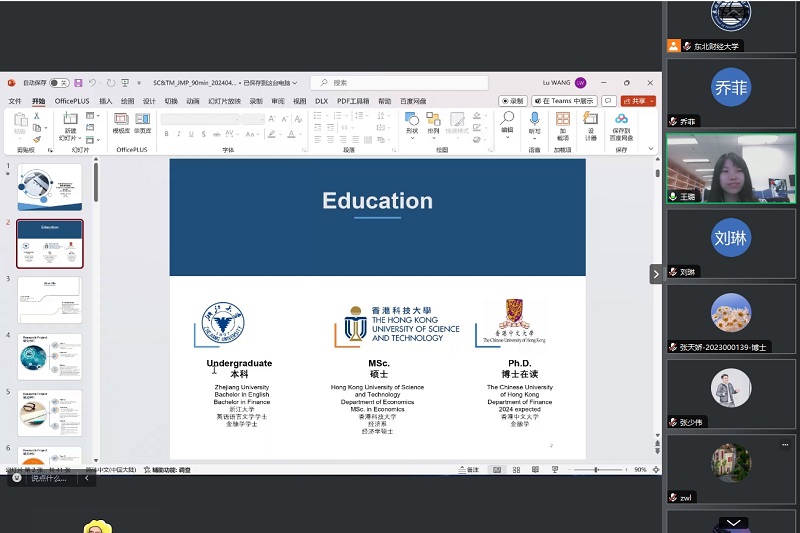Click the New Slide (新建幻灯片) icon
800x533 pixels.
[70, 124]
